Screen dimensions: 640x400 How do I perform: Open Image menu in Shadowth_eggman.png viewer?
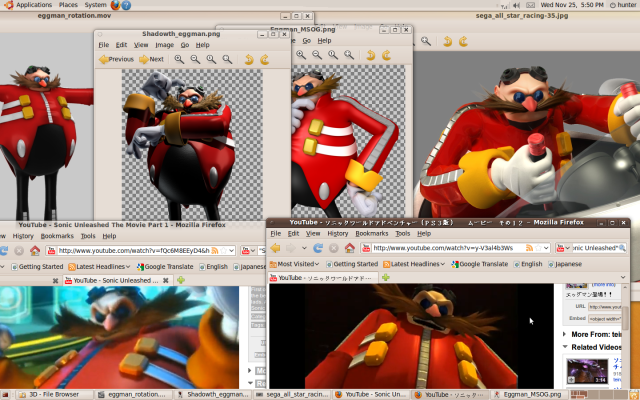164,45
